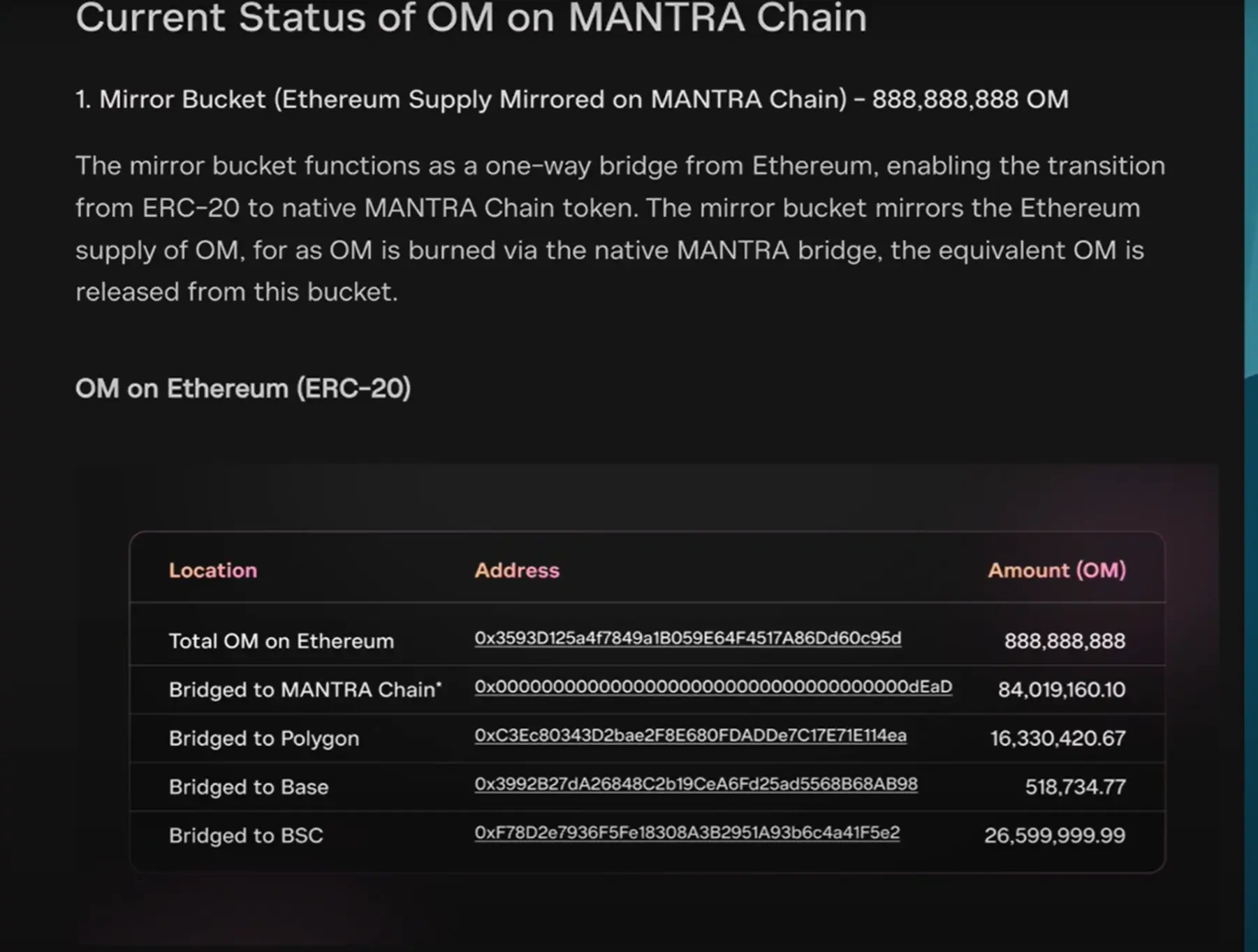Click the OM on Ethereum (ERC-20) heading

coord(243,388)
